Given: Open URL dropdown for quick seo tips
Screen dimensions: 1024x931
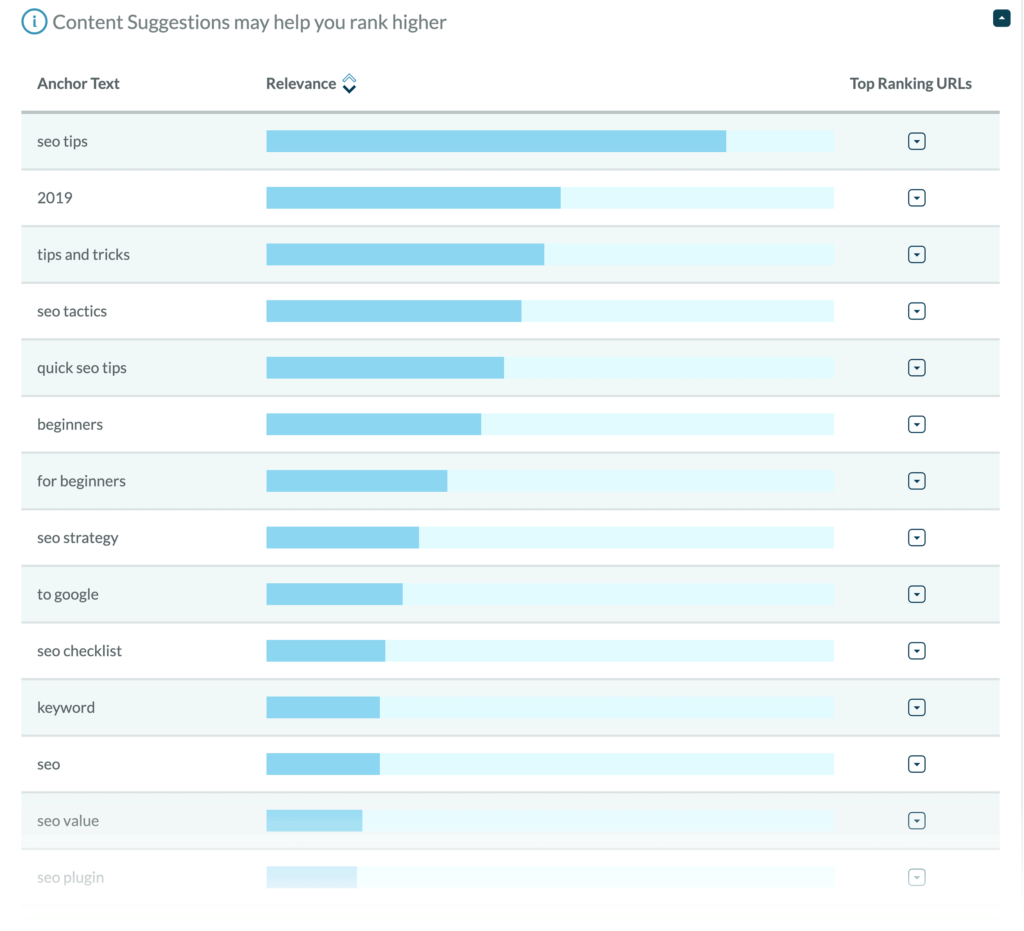Looking at the screenshot, I should click(x=916, y=368).
